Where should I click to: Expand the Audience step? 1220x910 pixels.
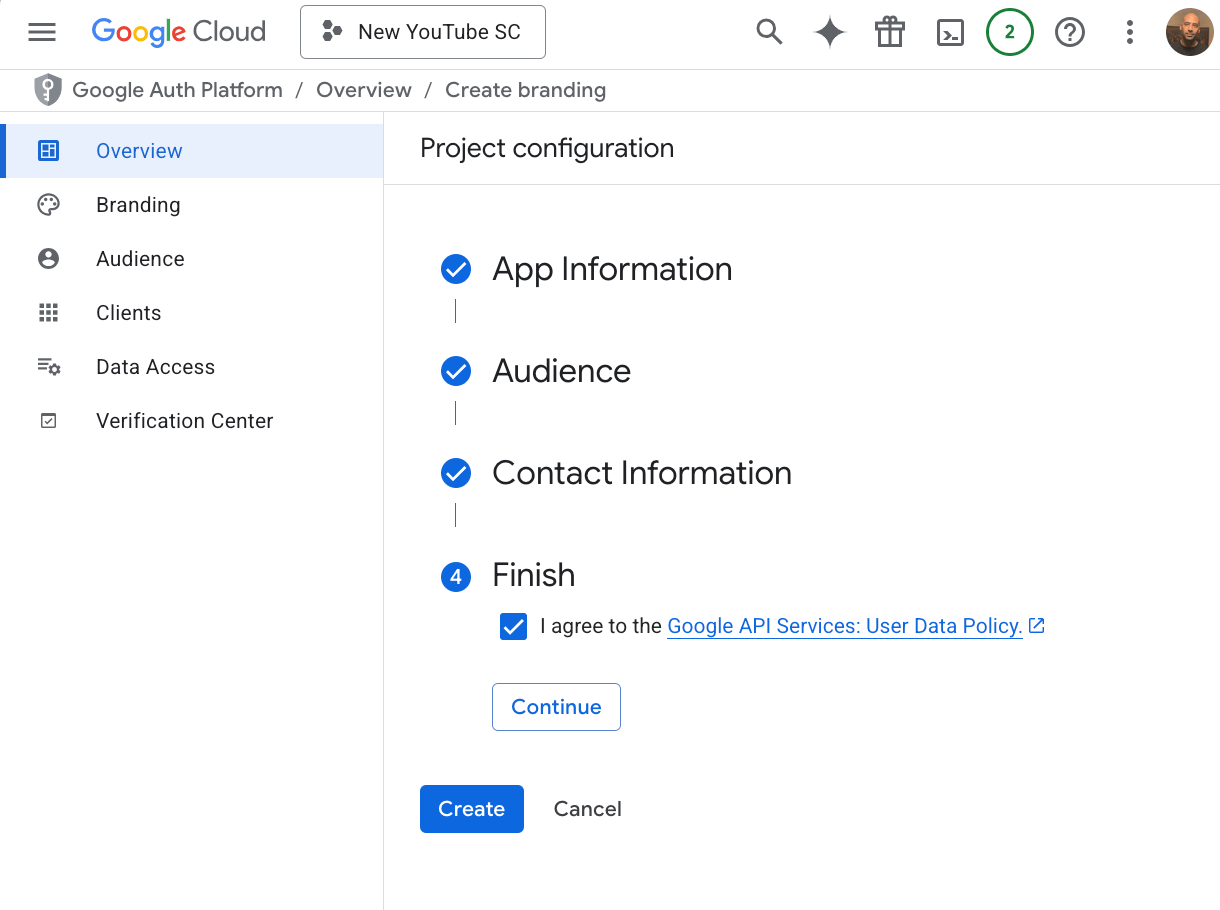tap(561, 371)
